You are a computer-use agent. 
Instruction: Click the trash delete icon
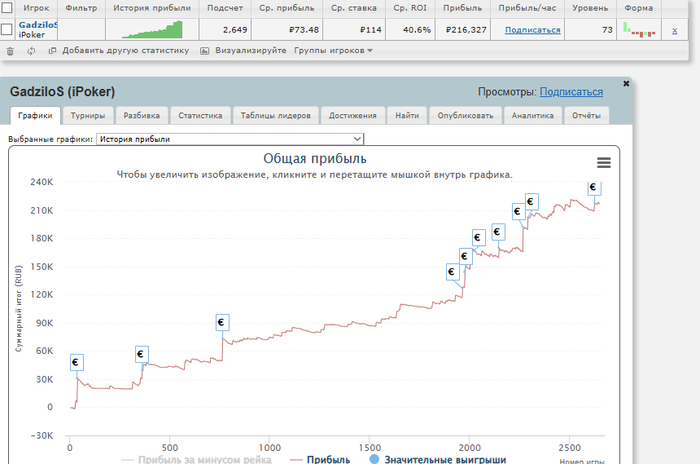coord(10,49)
